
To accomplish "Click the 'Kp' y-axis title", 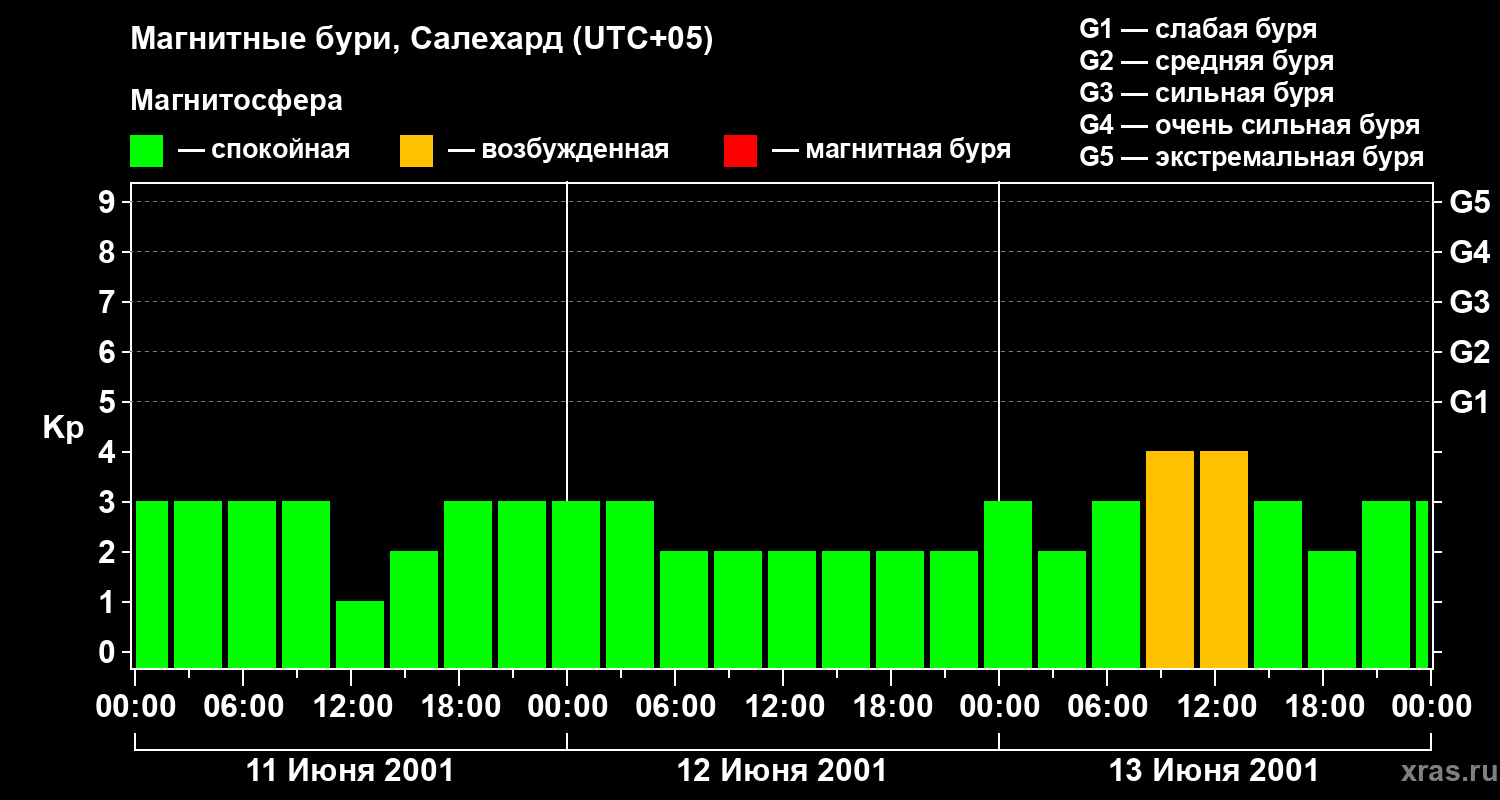I will [x=63, y=428].
